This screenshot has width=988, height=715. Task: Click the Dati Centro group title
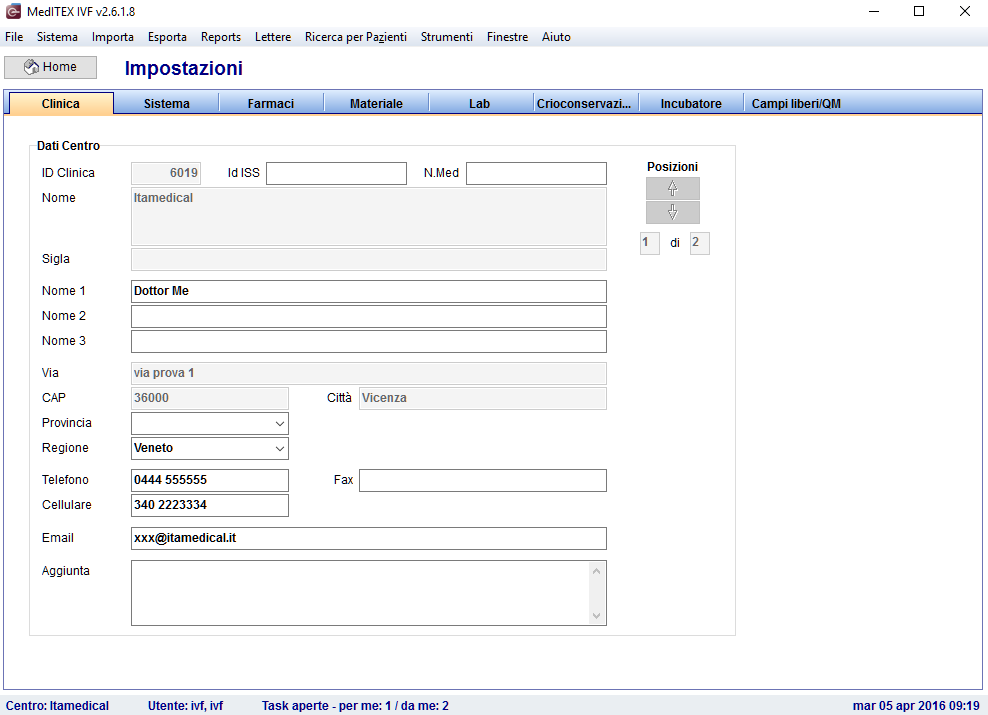click(68, 146)
